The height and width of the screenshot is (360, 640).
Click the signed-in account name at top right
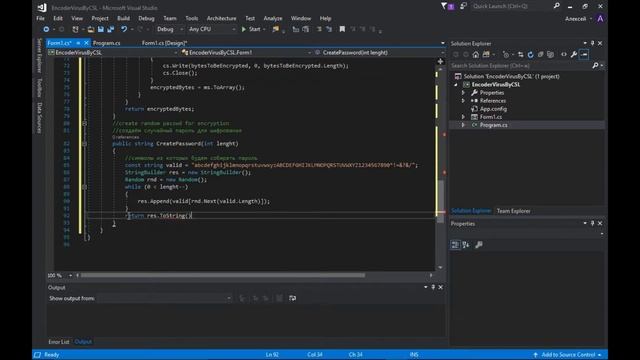(x=576, y=19)
